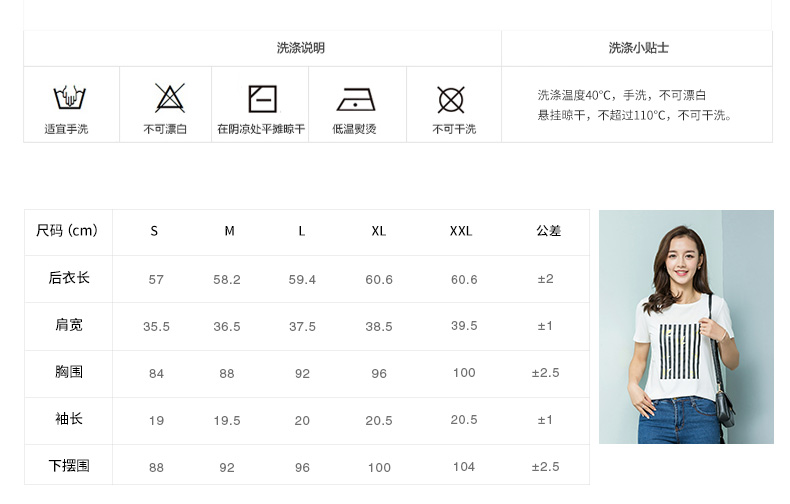Click the value 84 in 胸围 row
The height and width of the screenshot is (504, 790).
[156, 374]
